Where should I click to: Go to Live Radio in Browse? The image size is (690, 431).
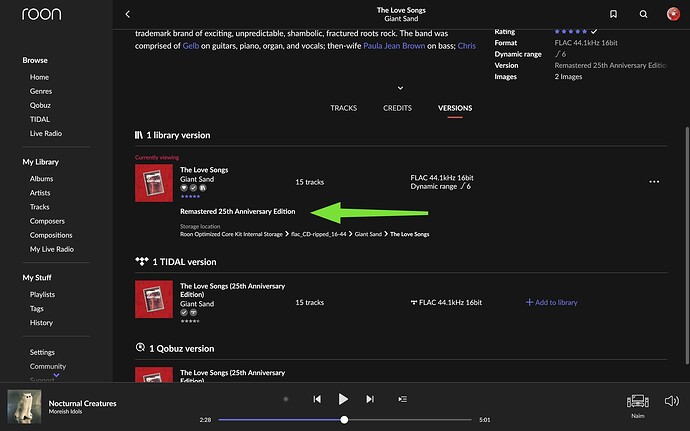click(44, 132)
